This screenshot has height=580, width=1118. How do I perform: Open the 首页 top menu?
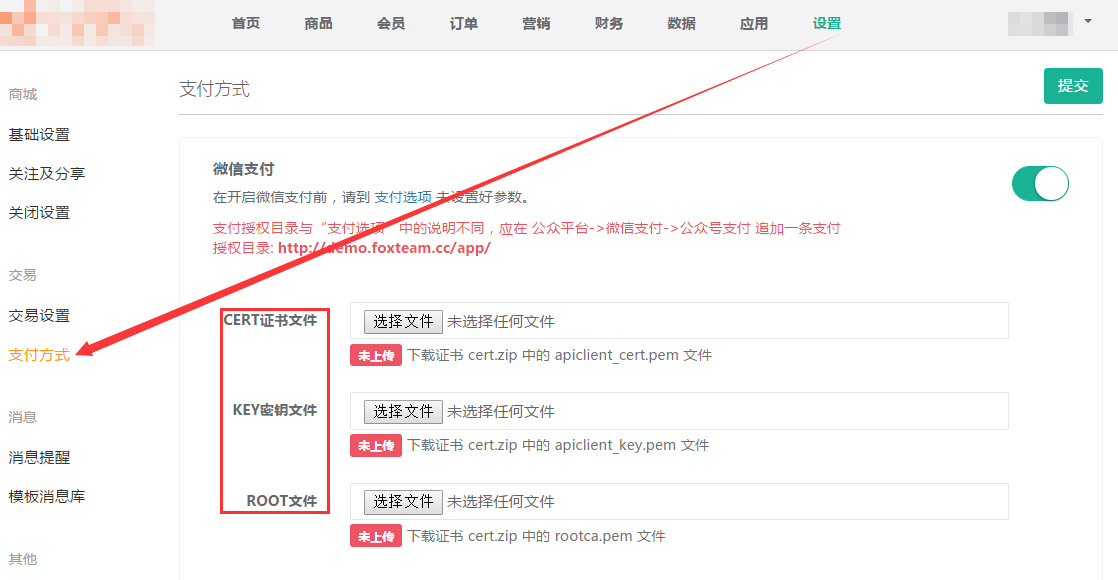(245, 23)
